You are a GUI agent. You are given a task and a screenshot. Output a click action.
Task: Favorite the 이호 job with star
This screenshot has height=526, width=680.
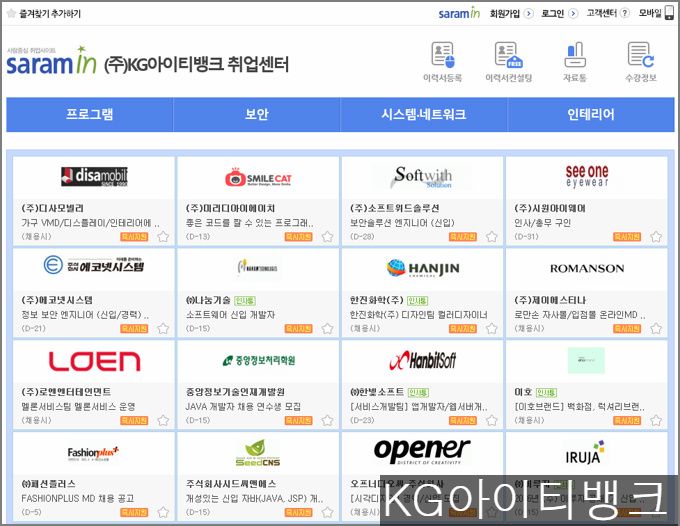pyautogui.click(x=656, y=421)
